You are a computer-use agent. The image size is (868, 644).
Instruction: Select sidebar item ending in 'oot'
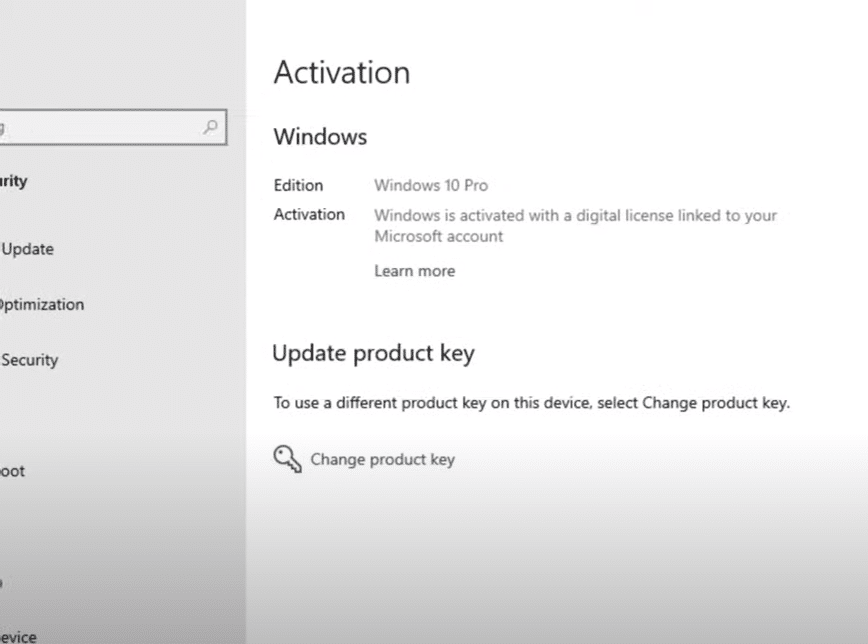(x=12, y=471)
